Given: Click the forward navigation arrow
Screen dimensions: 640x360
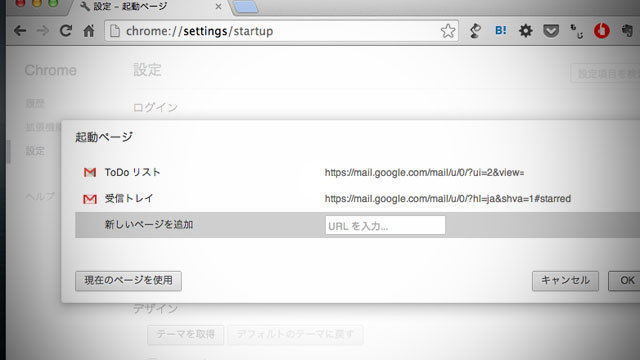Looking at the screenshot, I should coord(42,31).
